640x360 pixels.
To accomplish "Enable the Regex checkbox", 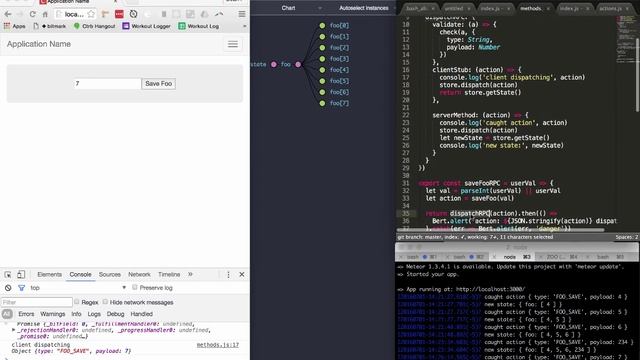I will coord(77,302).
